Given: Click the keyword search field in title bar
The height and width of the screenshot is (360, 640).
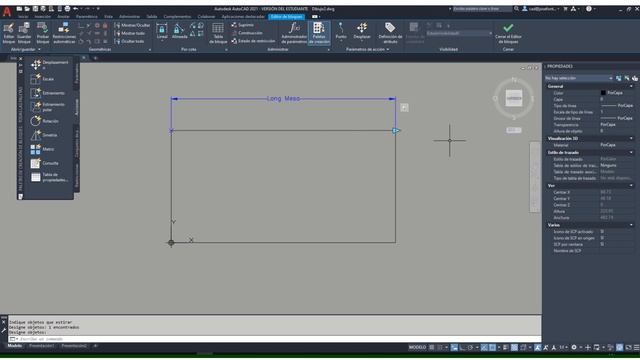Looking at the screenshot, I should coord(482,9).
